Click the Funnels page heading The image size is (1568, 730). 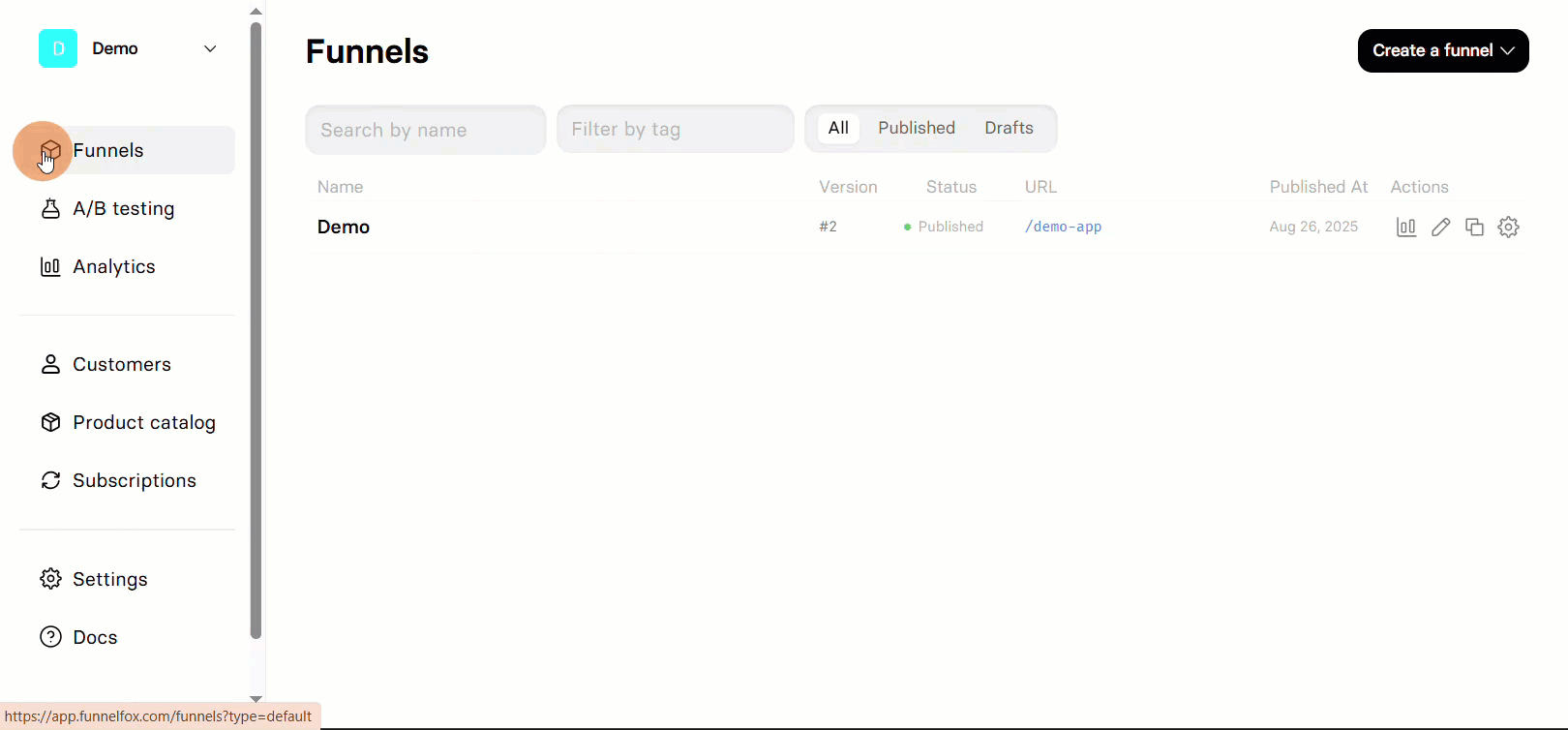[x=367, y=51]
